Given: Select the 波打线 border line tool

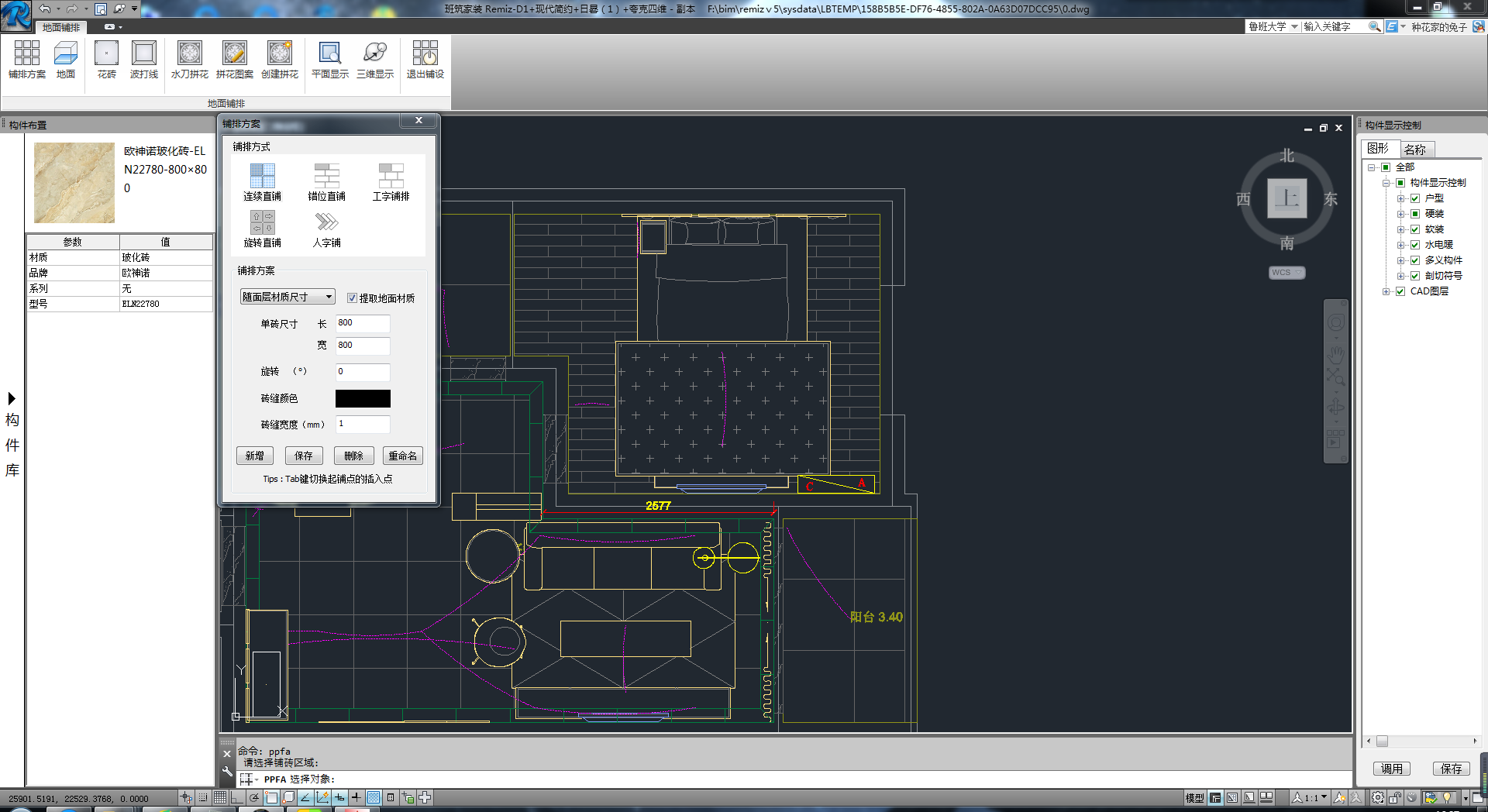Looking at the screenshot, I should [144, 60].
